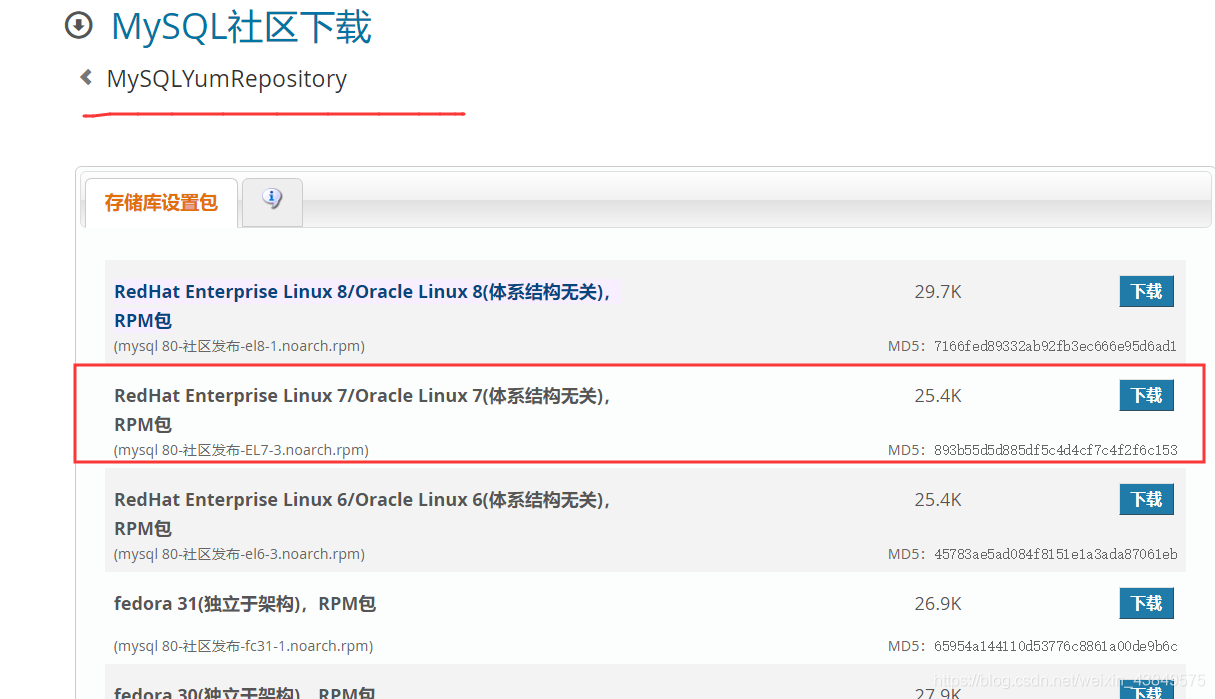The image size is (1215, 699).
Task: Download the RedHat Enterprise Linux 8 RPM package
Action: [1146, 291]
